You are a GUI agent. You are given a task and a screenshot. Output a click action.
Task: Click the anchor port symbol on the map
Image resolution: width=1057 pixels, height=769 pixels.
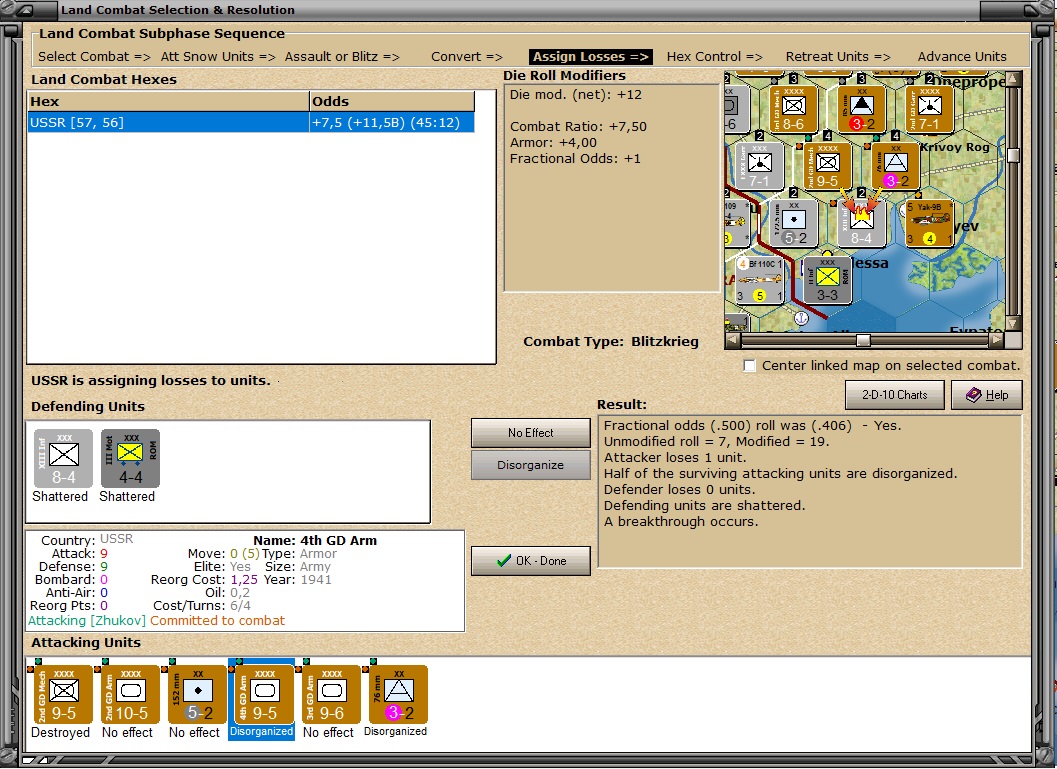(801, 318)
